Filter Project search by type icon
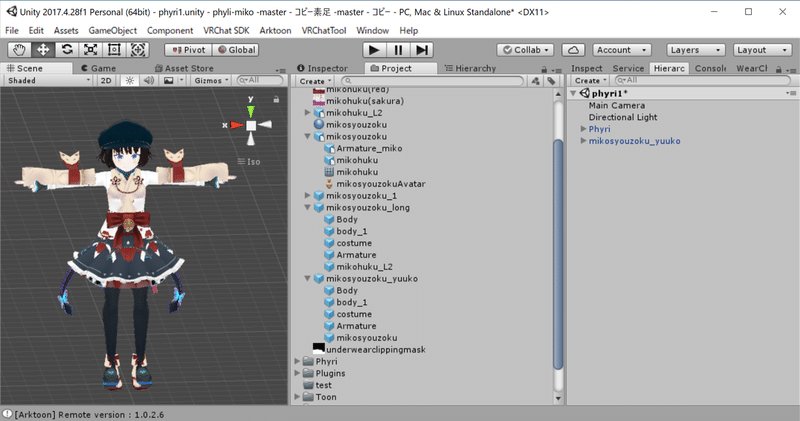The width and height of the screenshot is (800, 421). coord(535,81)
